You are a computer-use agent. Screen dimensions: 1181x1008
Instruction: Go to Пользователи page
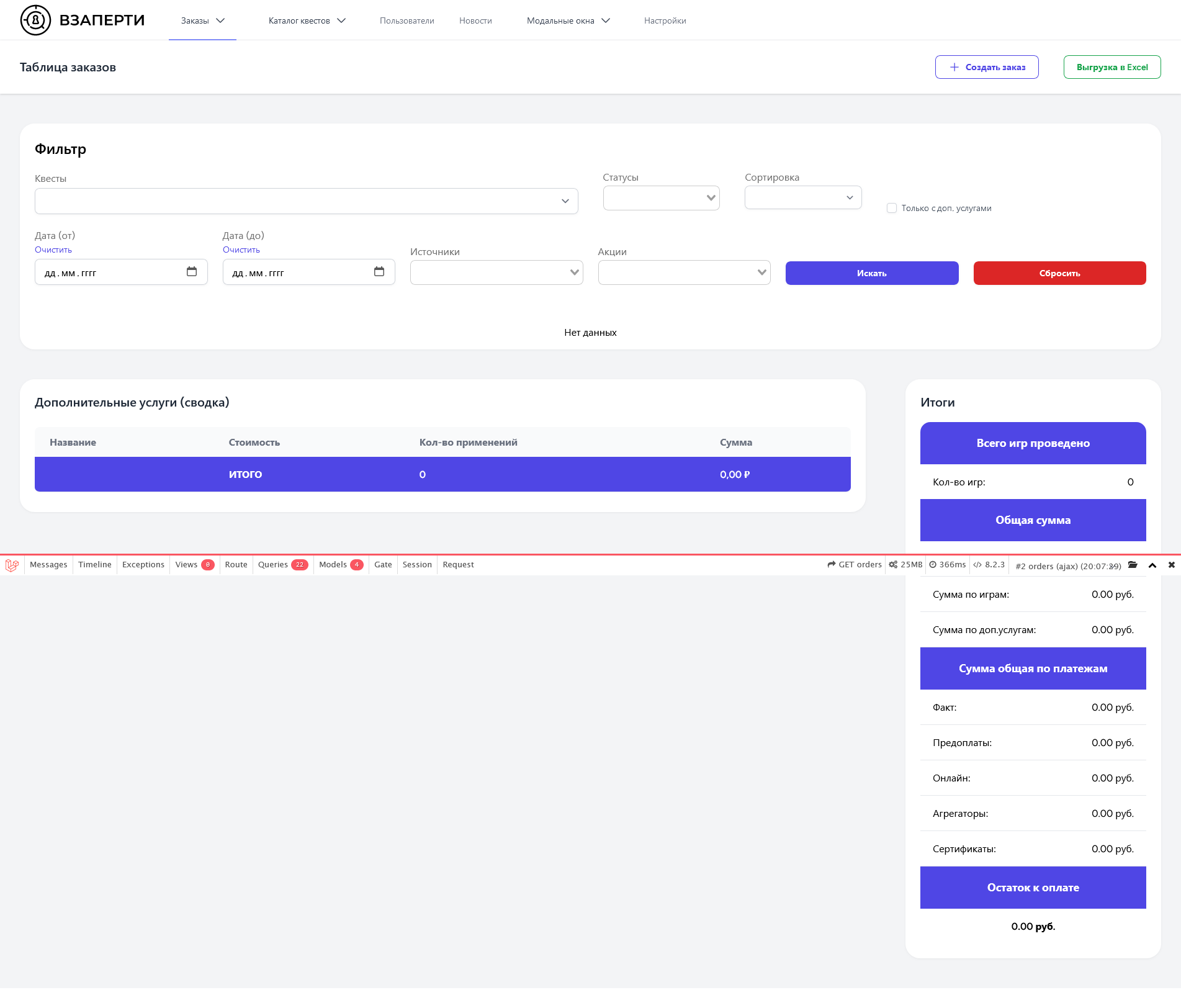407,20
